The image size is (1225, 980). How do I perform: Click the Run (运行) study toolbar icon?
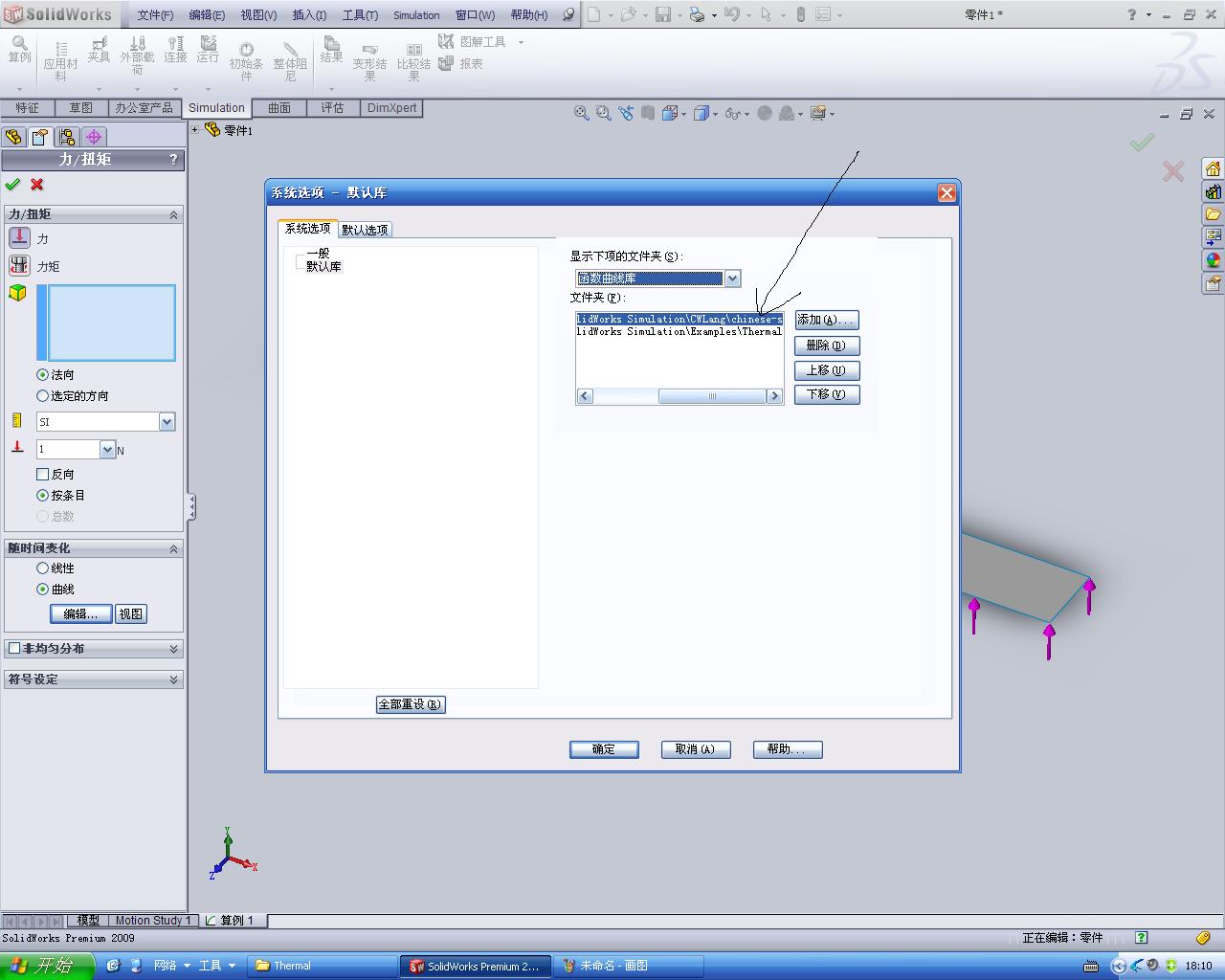[208, 50]
